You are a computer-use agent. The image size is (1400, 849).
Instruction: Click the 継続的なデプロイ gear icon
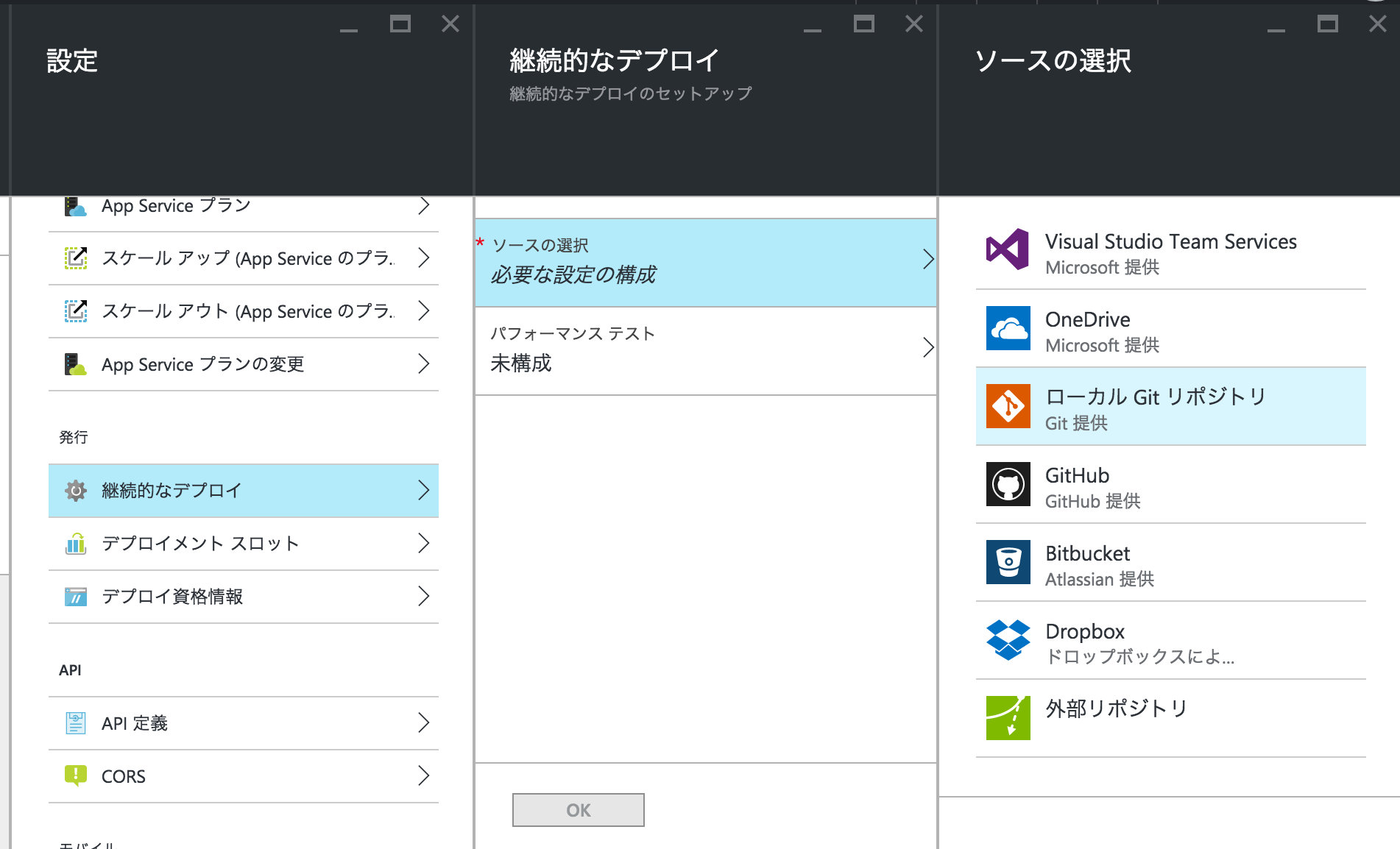pos(75,491)
